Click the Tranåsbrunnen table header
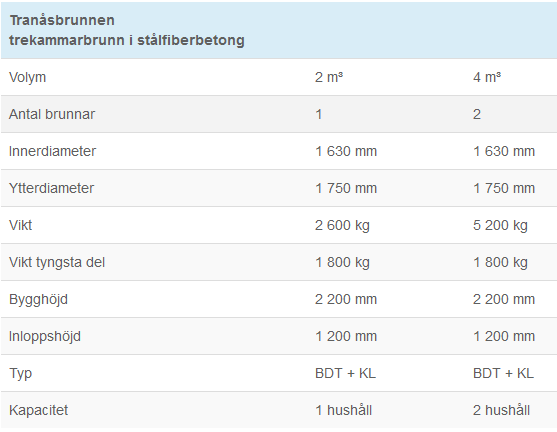 127,30
